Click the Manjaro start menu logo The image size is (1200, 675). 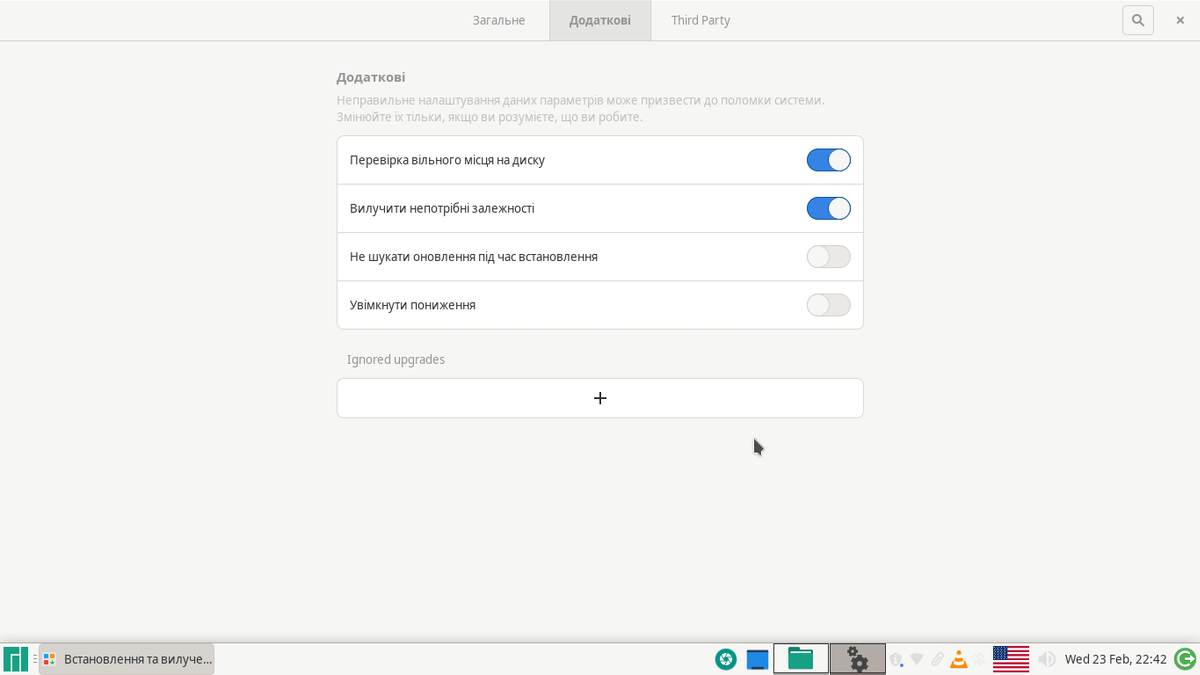[15, 659]
